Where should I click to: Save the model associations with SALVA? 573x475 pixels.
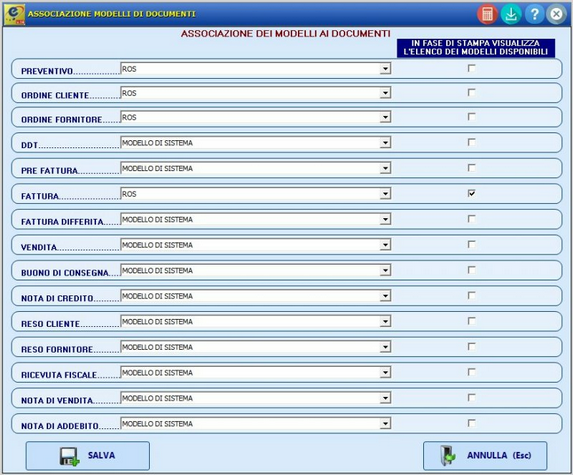[x=88, y=456]
